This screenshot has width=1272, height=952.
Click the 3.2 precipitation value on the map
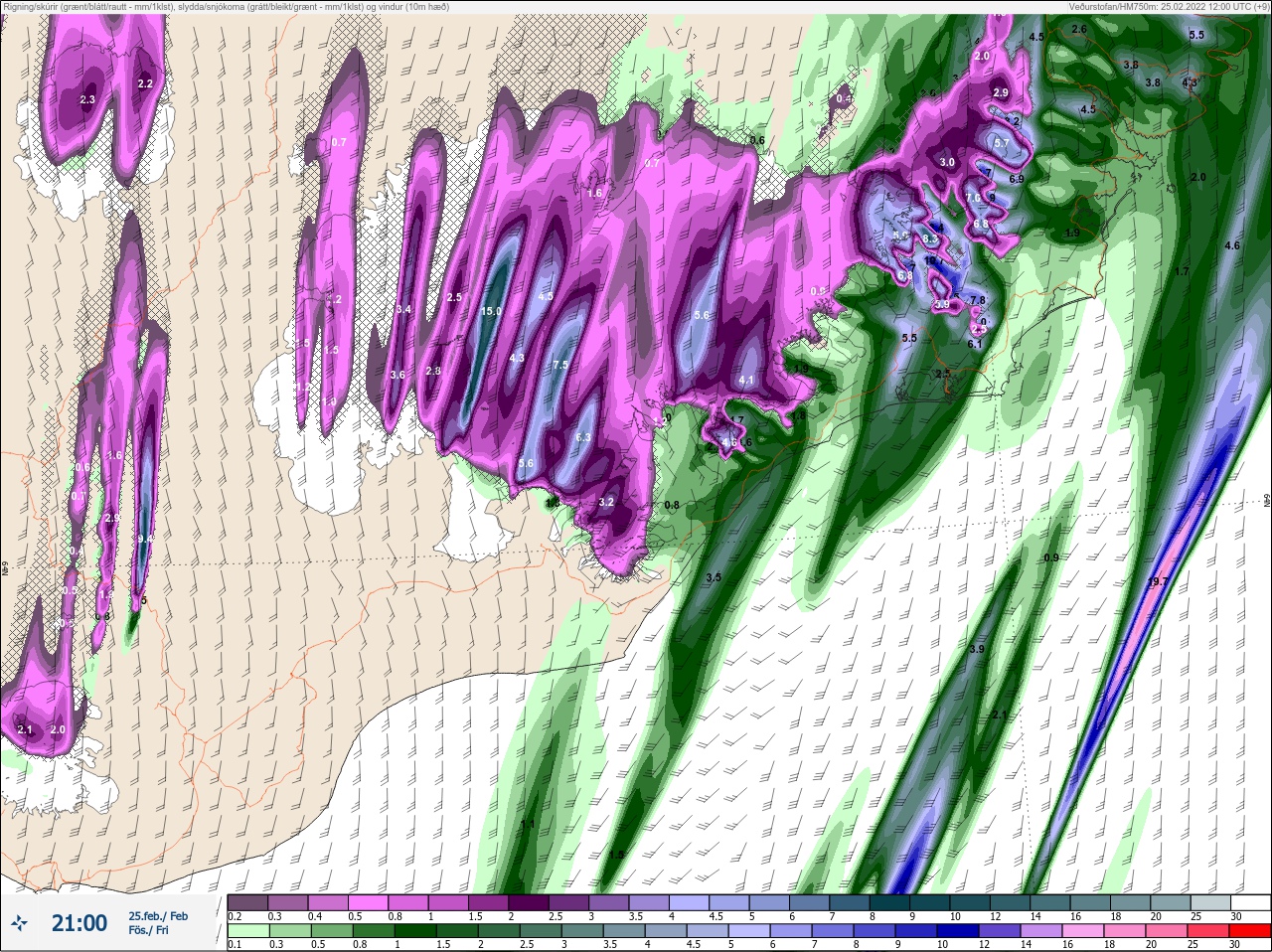point(606,502)
